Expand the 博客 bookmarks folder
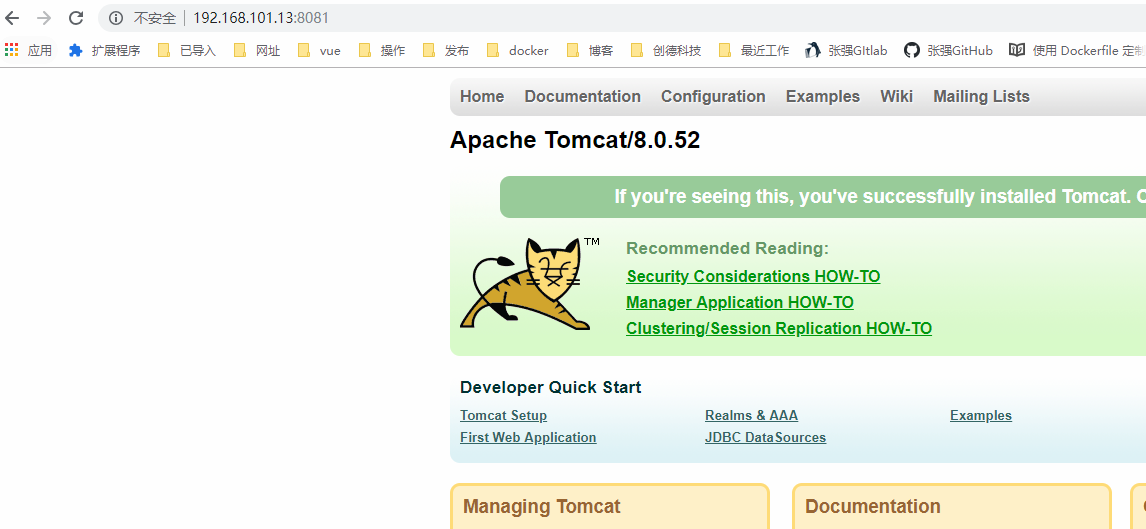Viewport: 1146px width, 529px height. click(589, 50)
